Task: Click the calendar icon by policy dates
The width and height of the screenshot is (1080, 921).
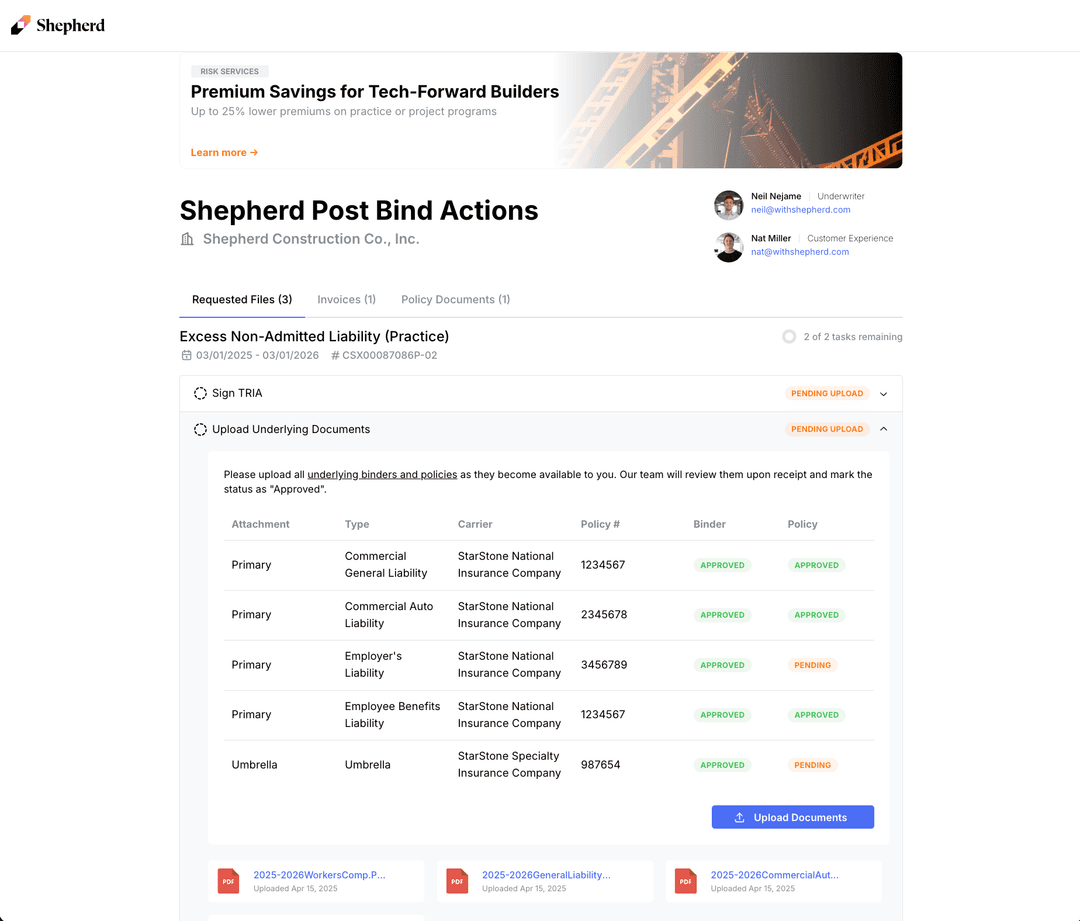Action: coord(186,355)
